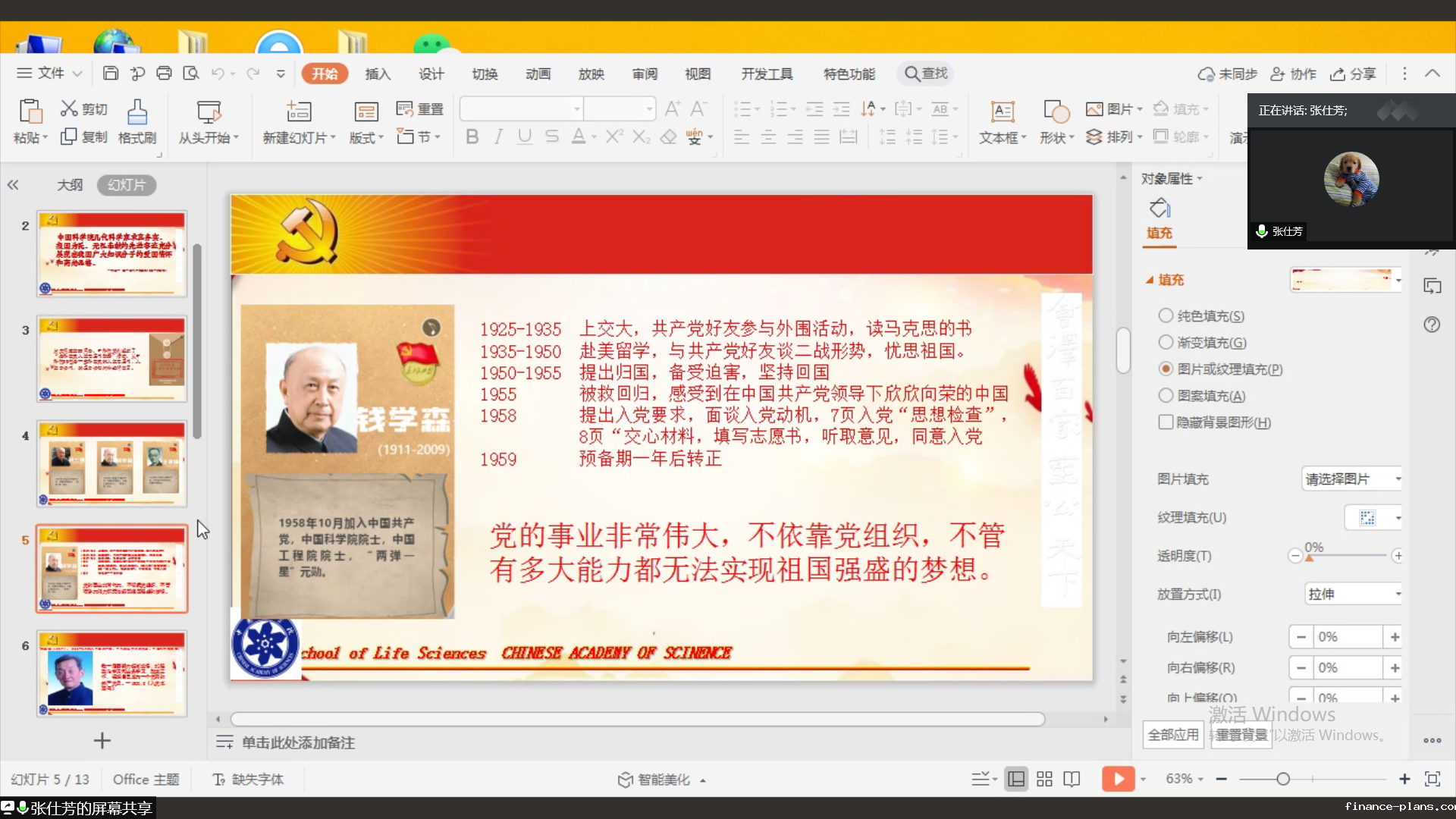Select the solid color fill radio option
The height and width of the screenshot is (819, 1456).
click(x=1166, y=315)
